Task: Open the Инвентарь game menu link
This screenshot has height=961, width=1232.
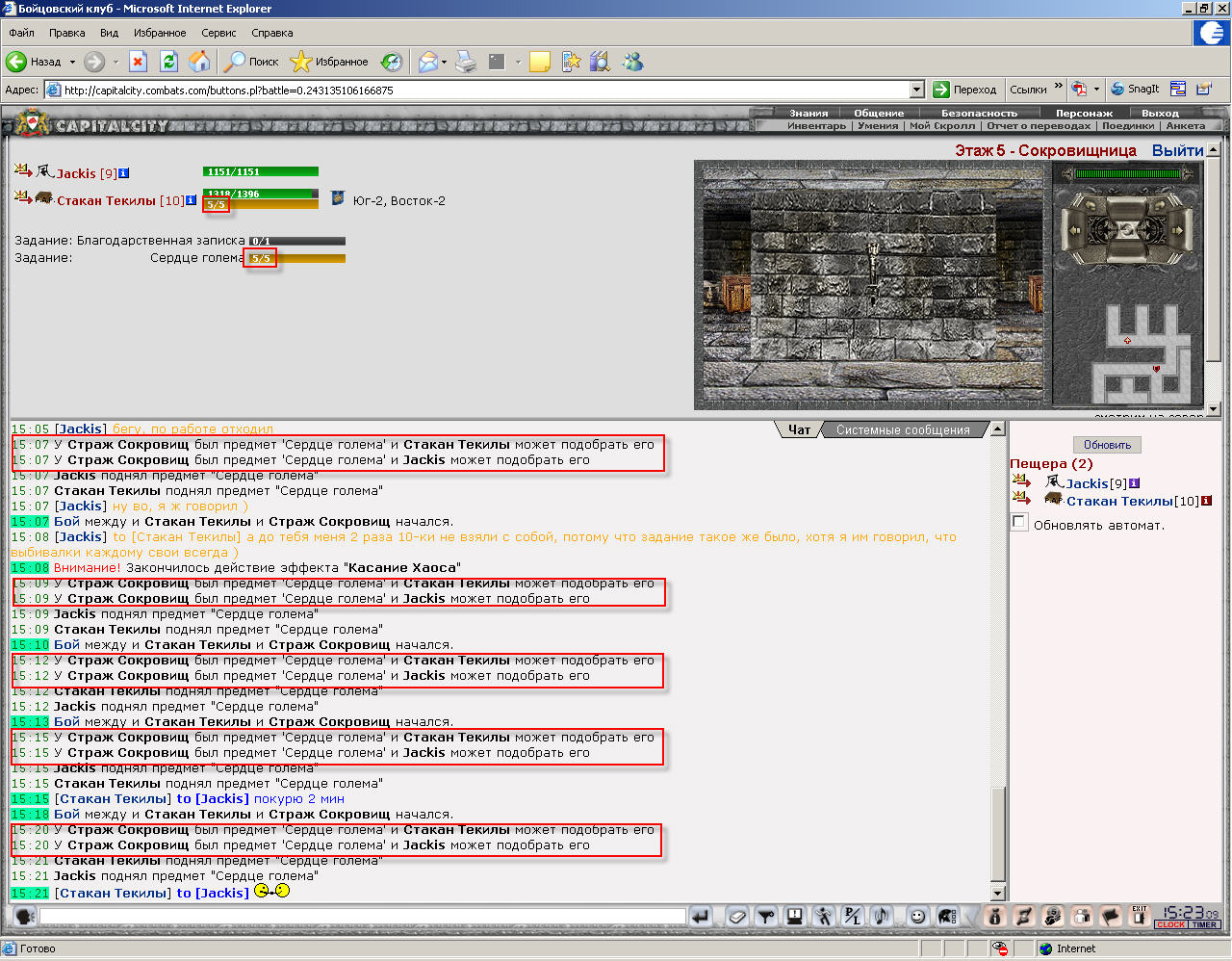Action: click(x=816, y=126)
